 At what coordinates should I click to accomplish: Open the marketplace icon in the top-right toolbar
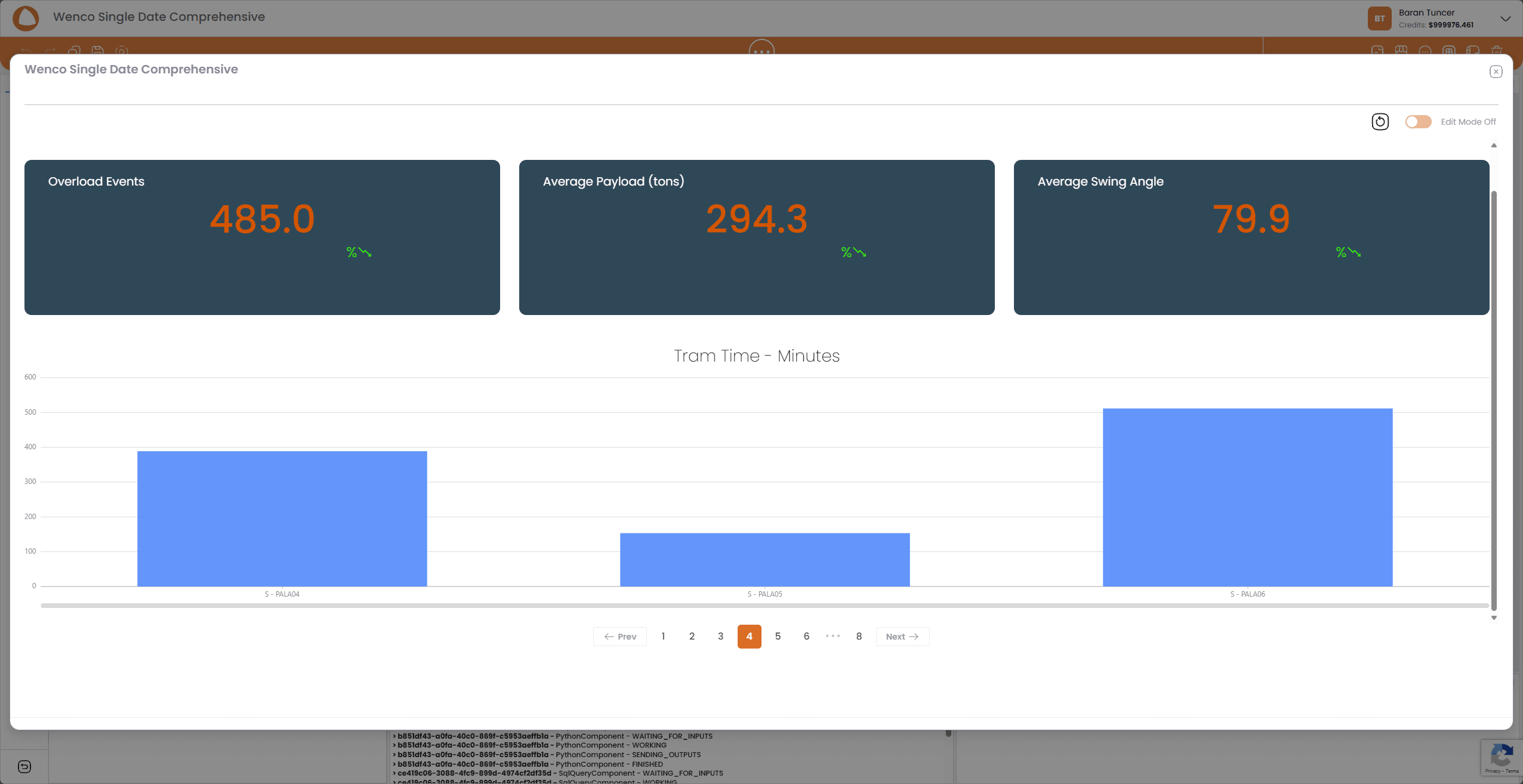pyautogui.click(x=1401, y=51)
